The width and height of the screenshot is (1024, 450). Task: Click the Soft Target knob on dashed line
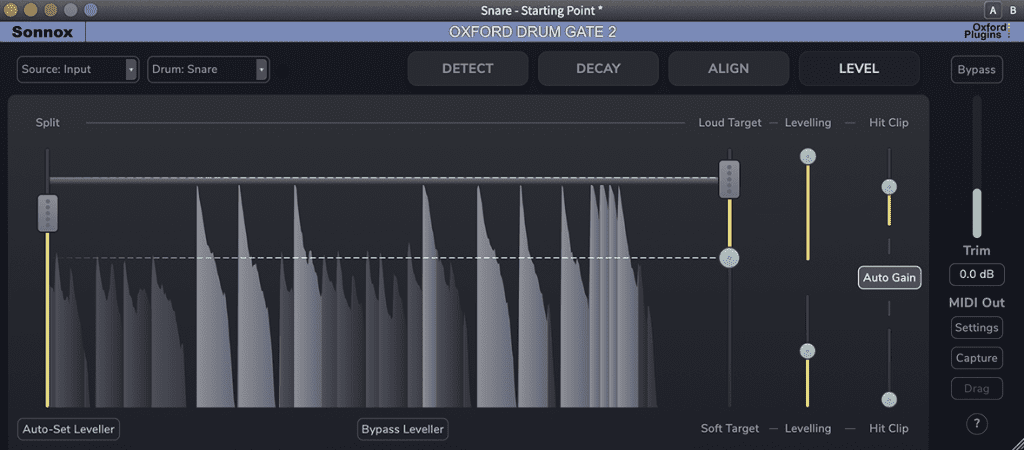[x=730, y=258]
